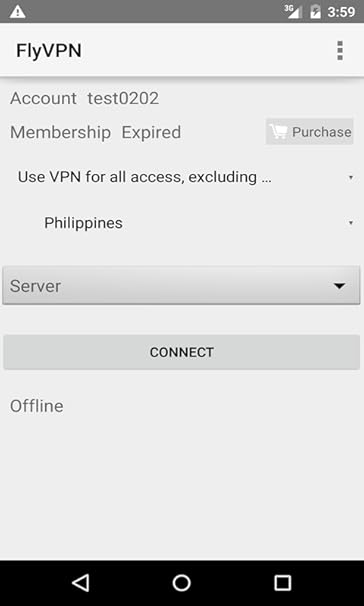Click the CONNECT button
This screenshot has width=364, height=606.
click(182, 352)
